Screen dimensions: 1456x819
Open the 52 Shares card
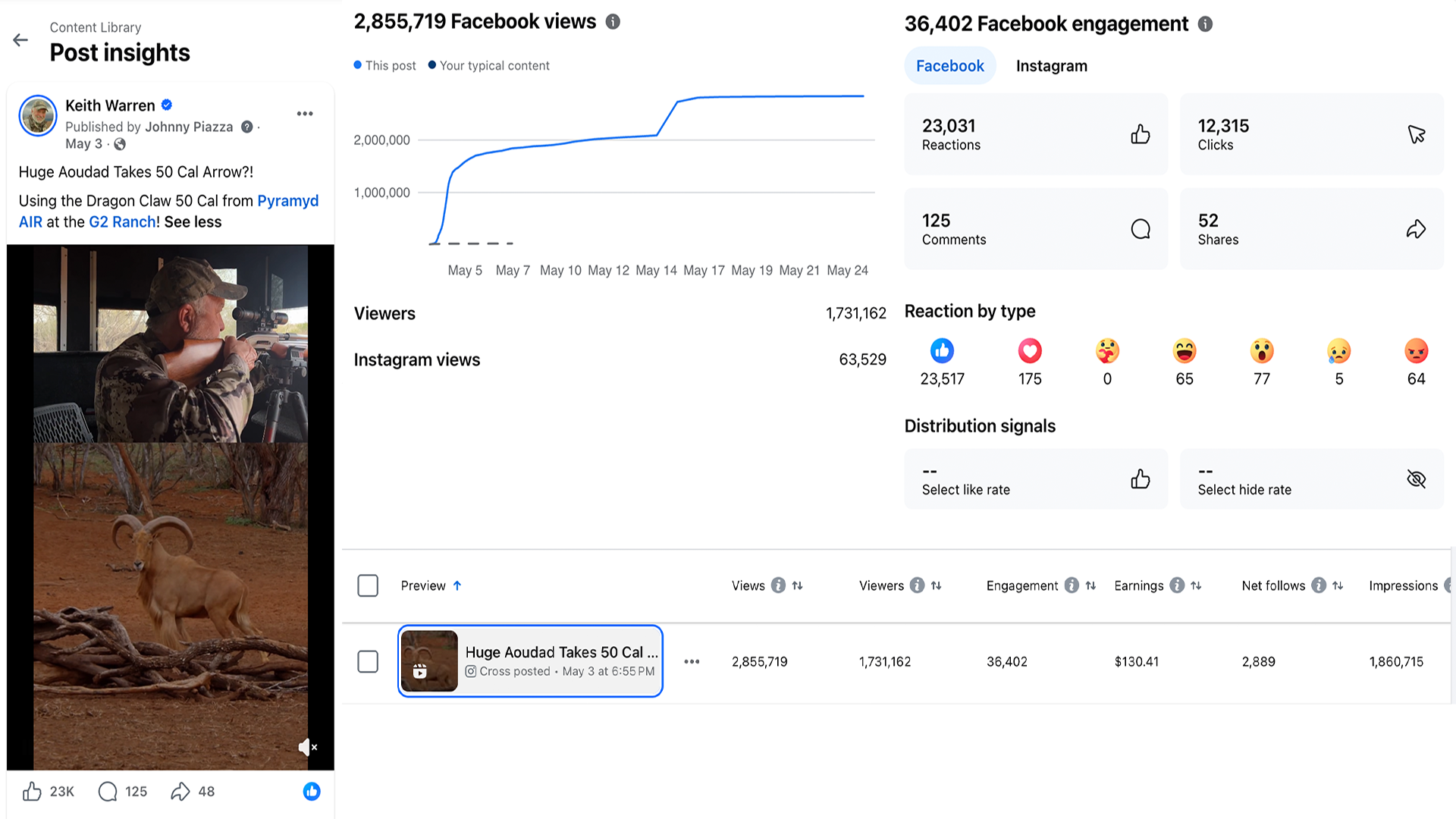tap(1312, 229)
